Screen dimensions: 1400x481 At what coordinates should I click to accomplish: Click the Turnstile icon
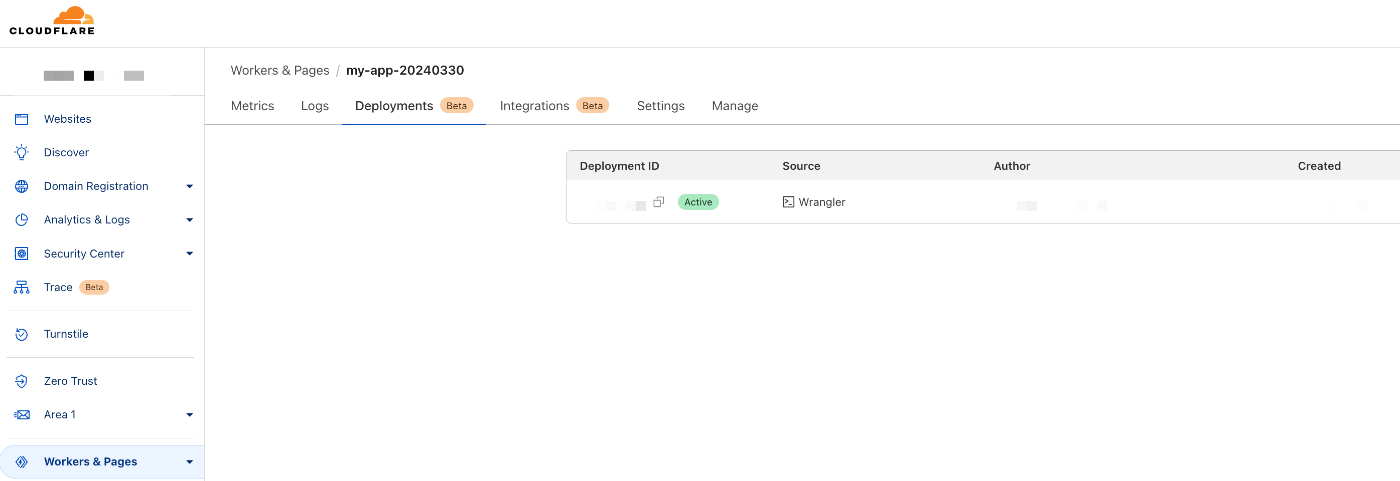click(21, 334)
